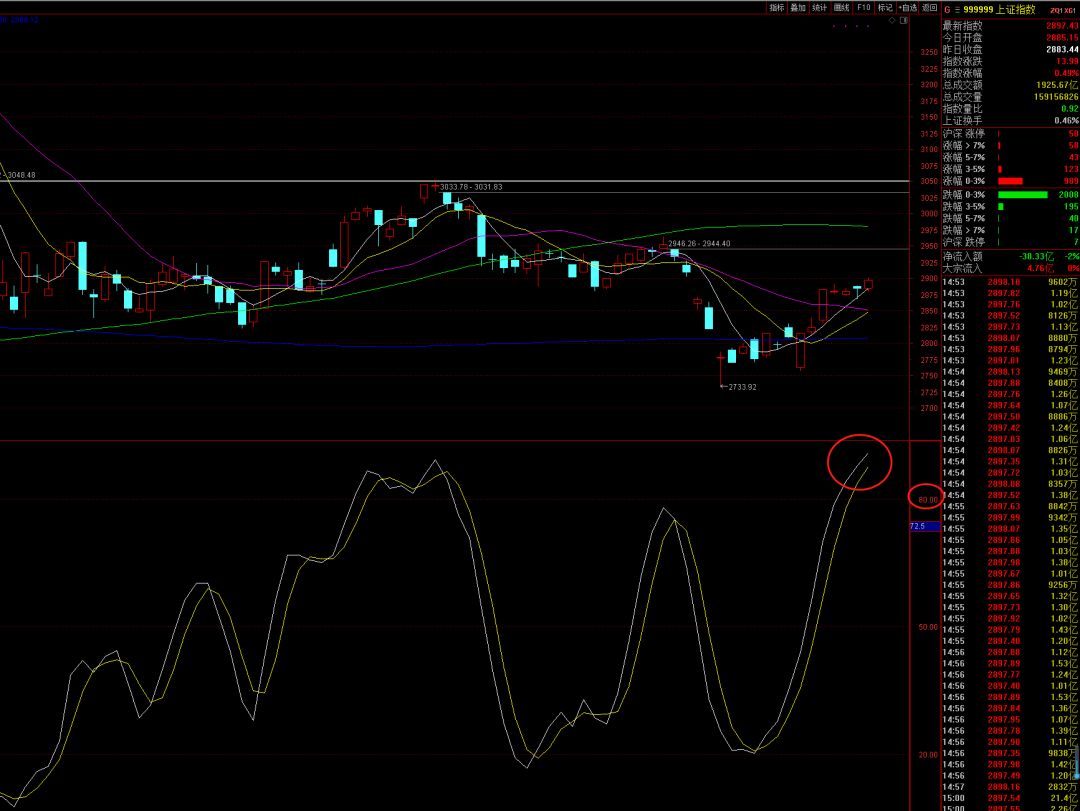Image resolution: width=1080 pixels, height=811 pixels.
Task: Click the red G icon beside stock code
Action: [x=947, y=10]
